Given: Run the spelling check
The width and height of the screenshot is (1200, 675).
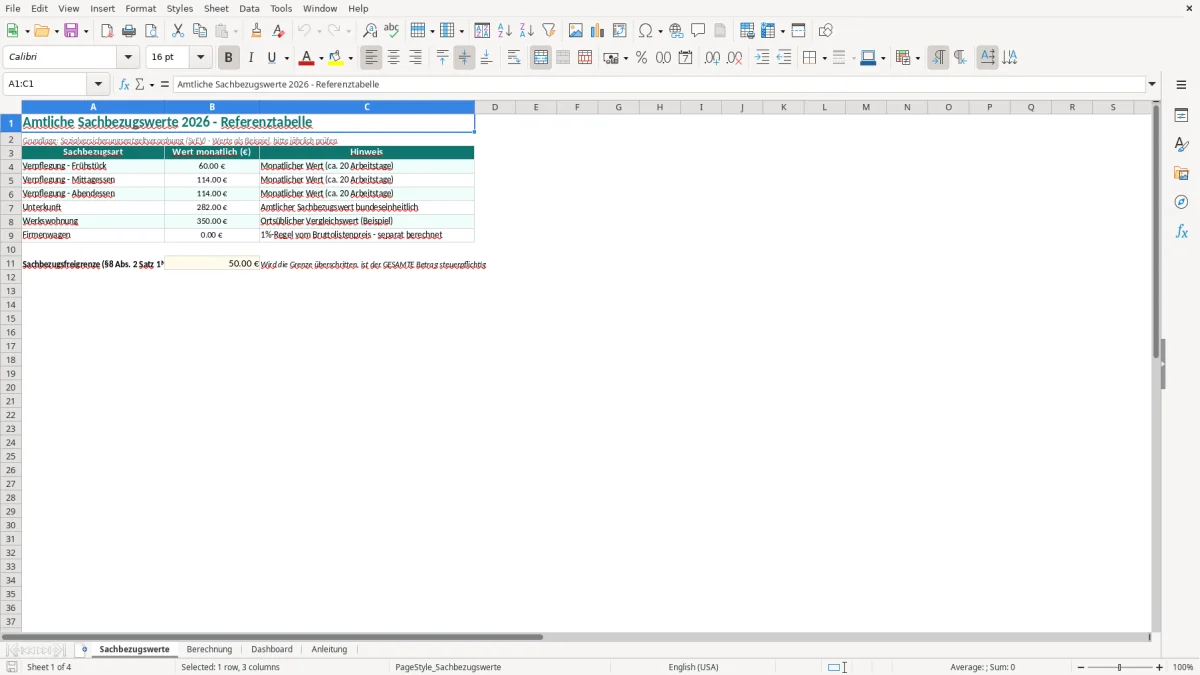Looking at the screenshot, I should 392,31.
